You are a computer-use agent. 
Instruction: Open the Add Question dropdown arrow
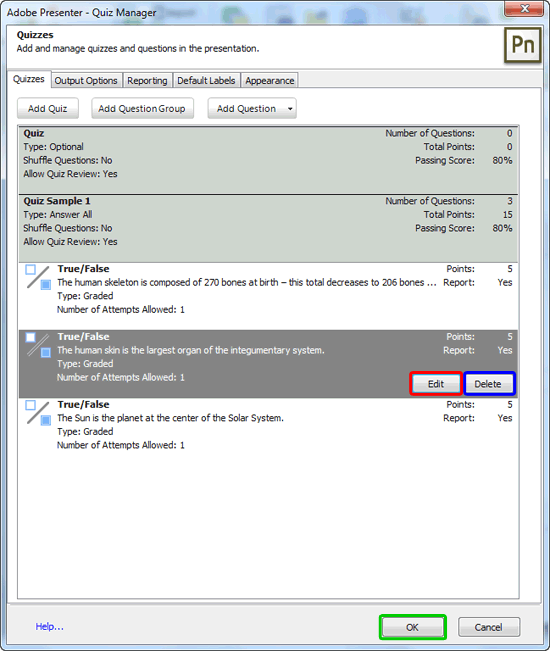290,109
